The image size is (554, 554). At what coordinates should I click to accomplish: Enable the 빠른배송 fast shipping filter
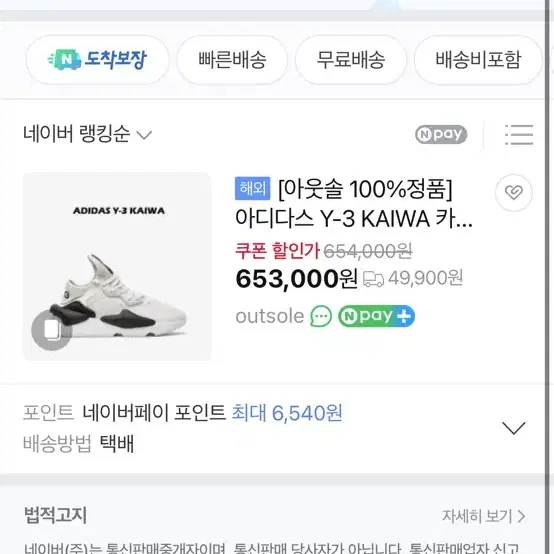click(x=232, y=59)
